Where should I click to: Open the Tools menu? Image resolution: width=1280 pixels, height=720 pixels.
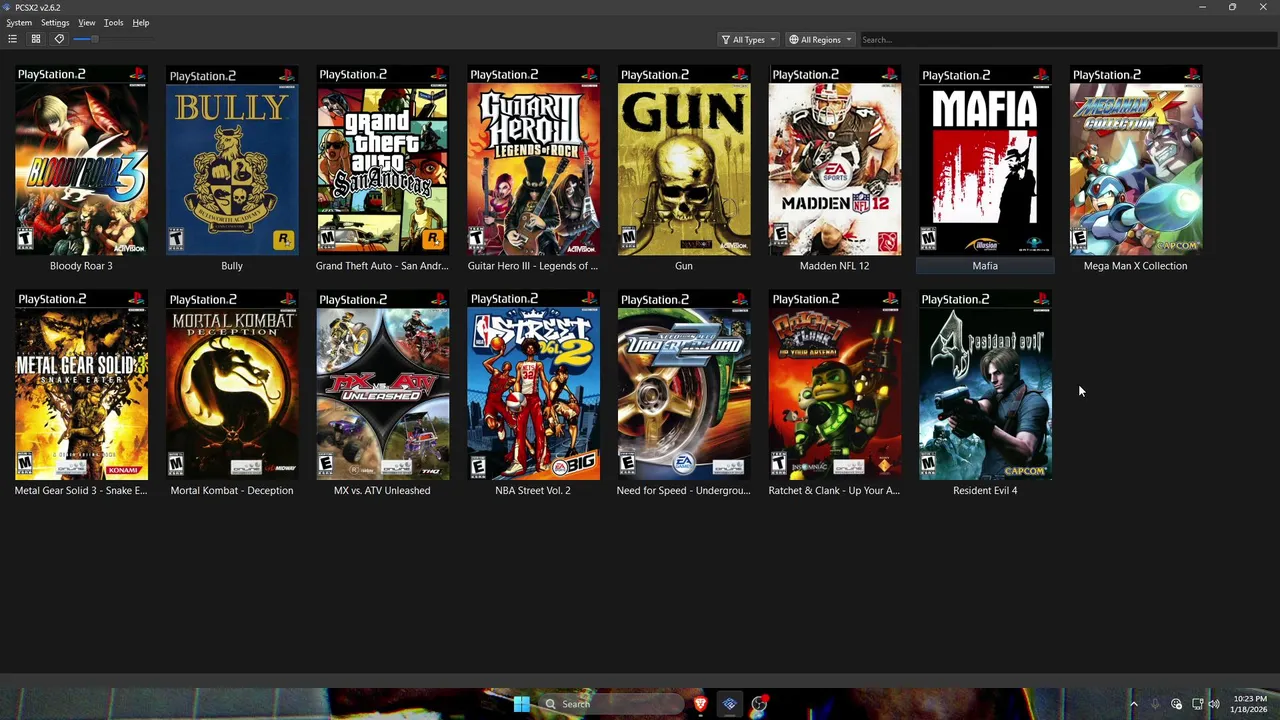pos(114,22)
